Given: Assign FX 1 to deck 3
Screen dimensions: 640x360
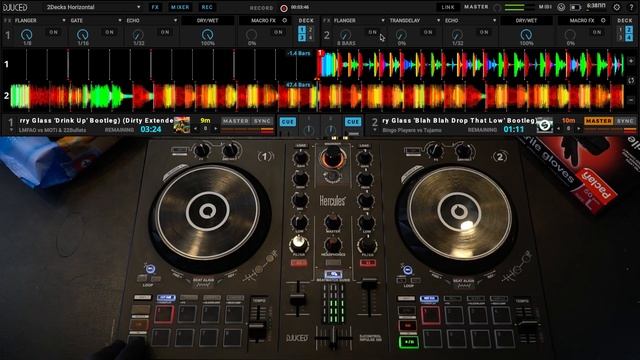Looking at the screenshot, I should (x=302, y=38).
